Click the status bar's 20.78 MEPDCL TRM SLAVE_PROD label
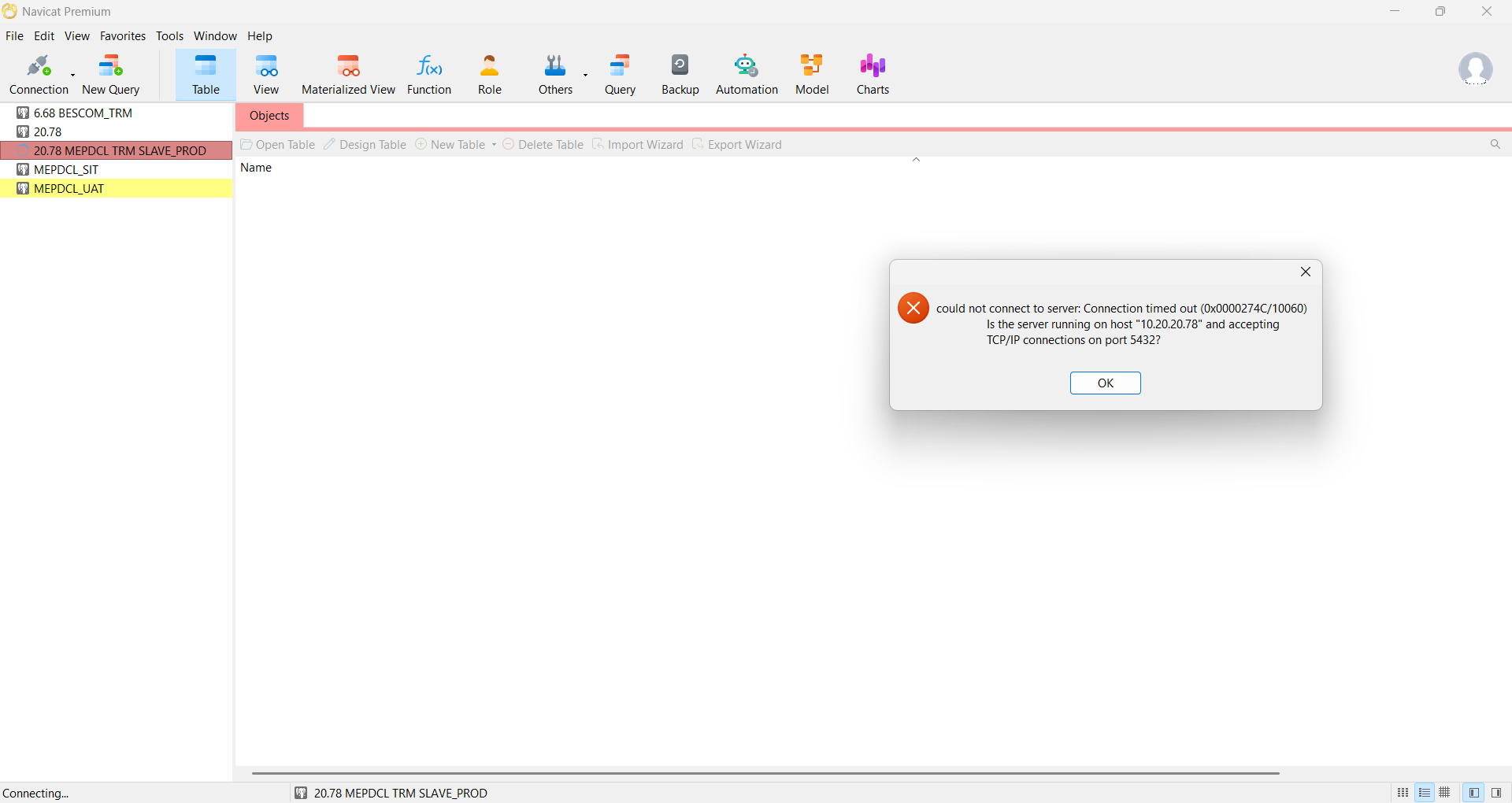The height and width of the screenshot is (803, 1512). click(400, 794)
